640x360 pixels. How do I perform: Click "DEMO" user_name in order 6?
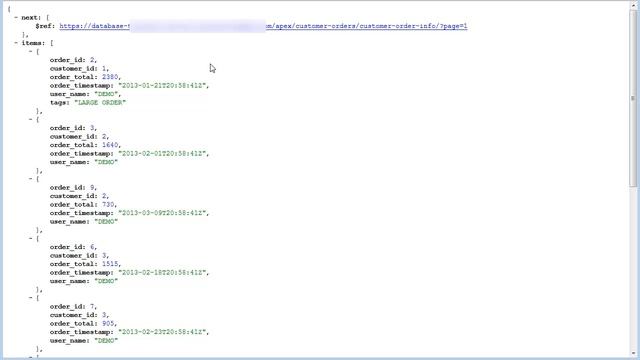tap(106, 282)
